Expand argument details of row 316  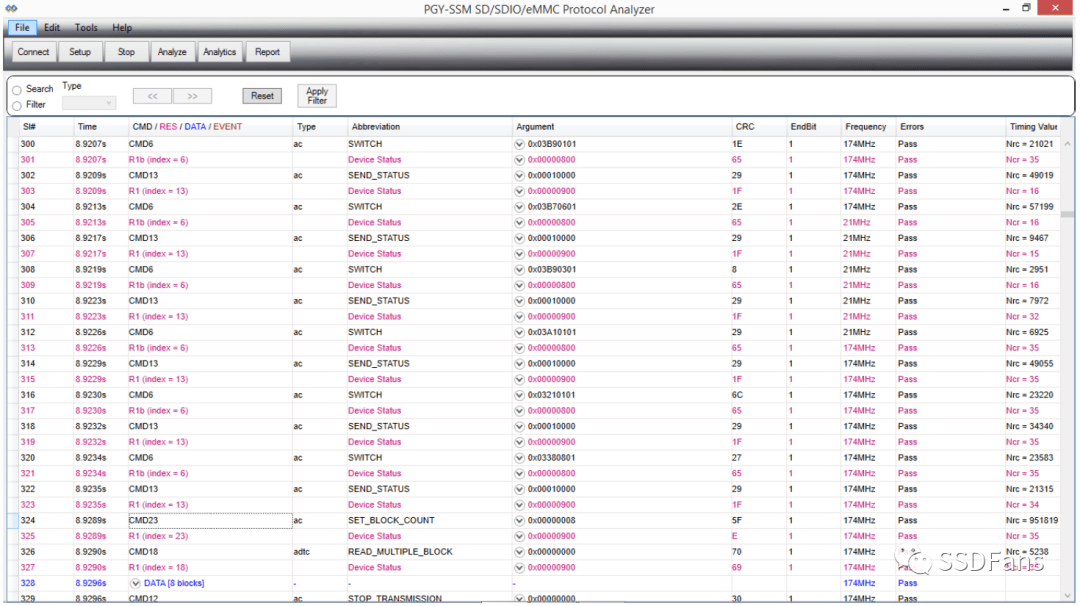click(x=519, y=395)
